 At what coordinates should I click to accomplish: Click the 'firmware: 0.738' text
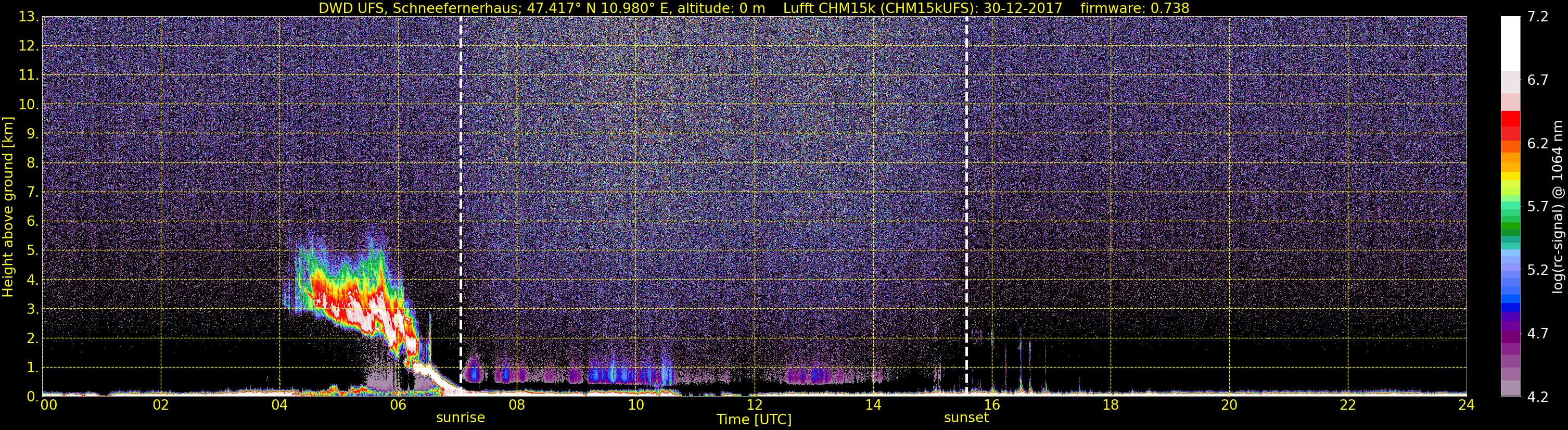(1134, 8)
